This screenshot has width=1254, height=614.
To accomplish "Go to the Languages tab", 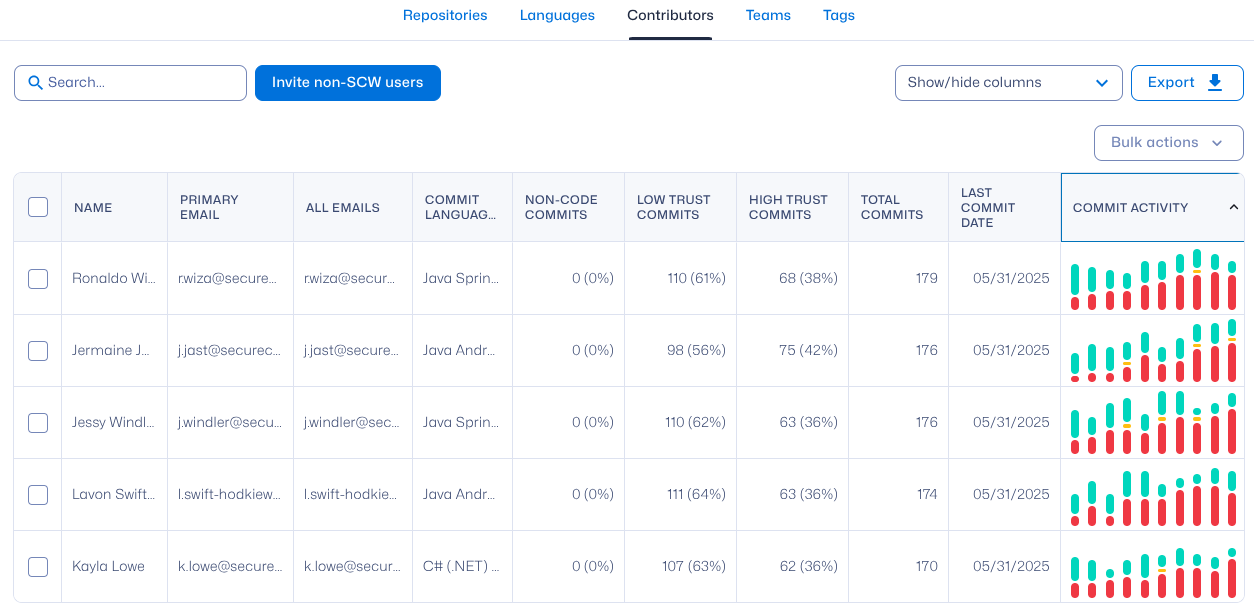I will tap(557, 16).
